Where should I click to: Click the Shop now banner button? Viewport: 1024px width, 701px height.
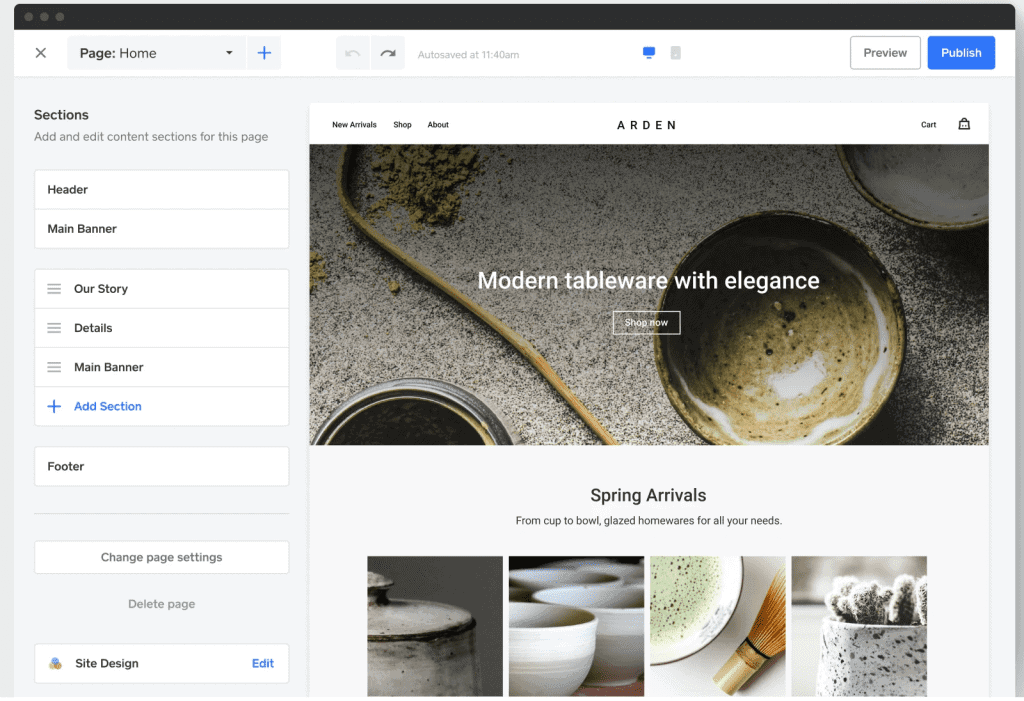pyautogui.click(x=646, y=322)
